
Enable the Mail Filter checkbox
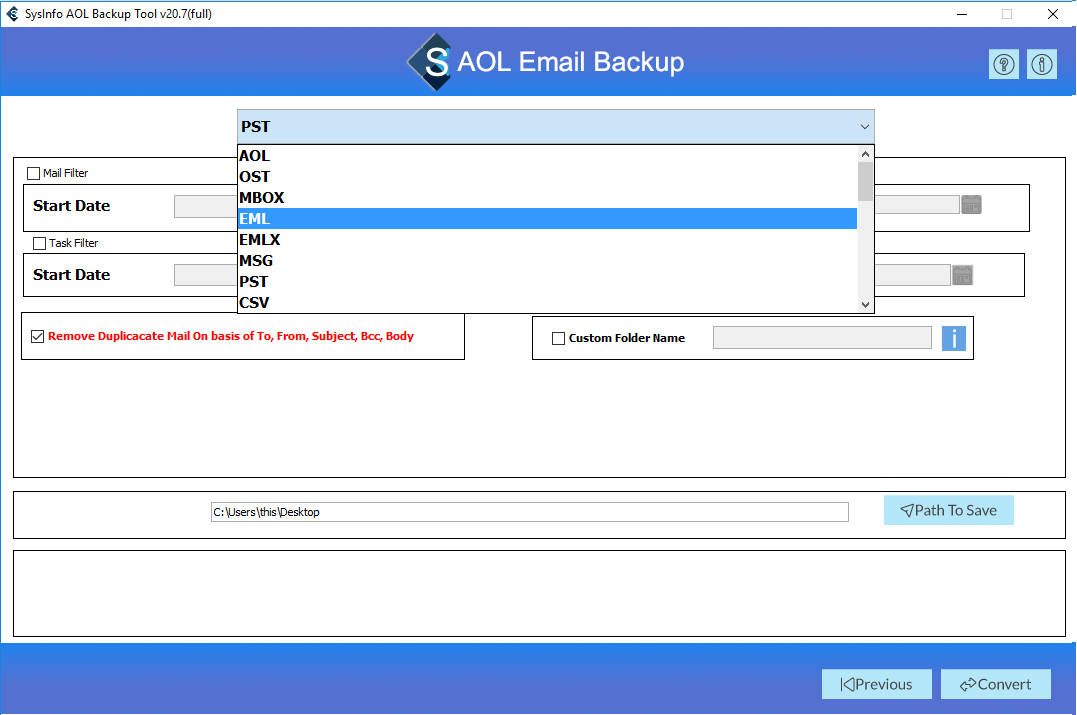34,173
